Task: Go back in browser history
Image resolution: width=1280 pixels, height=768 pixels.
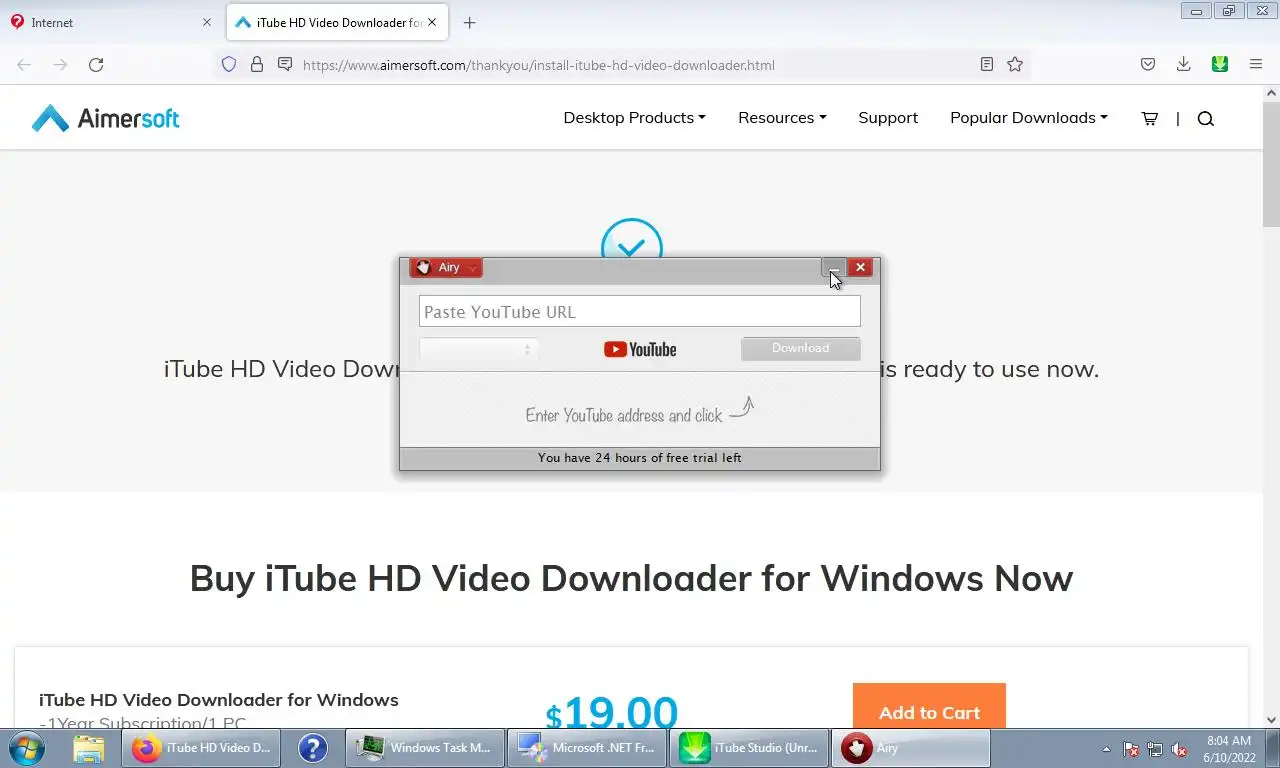Action: pos(24,65)
